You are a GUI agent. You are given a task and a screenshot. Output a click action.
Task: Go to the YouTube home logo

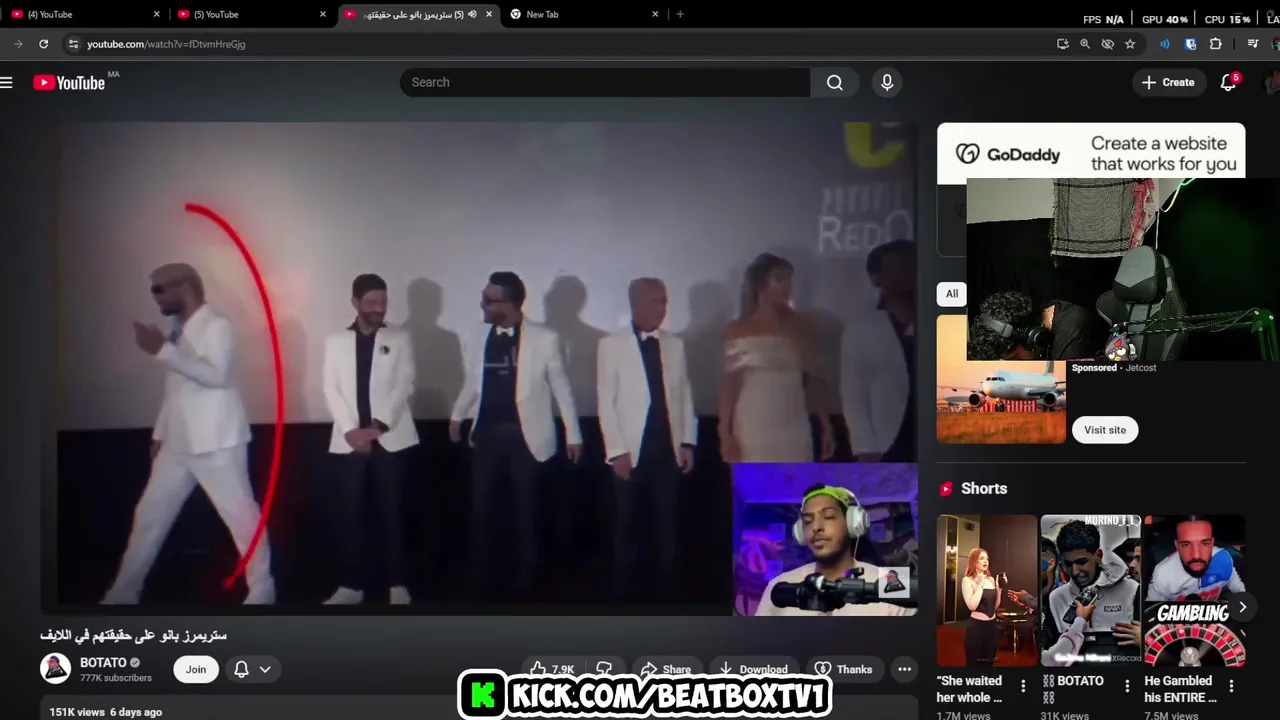[x=69, y=82]
